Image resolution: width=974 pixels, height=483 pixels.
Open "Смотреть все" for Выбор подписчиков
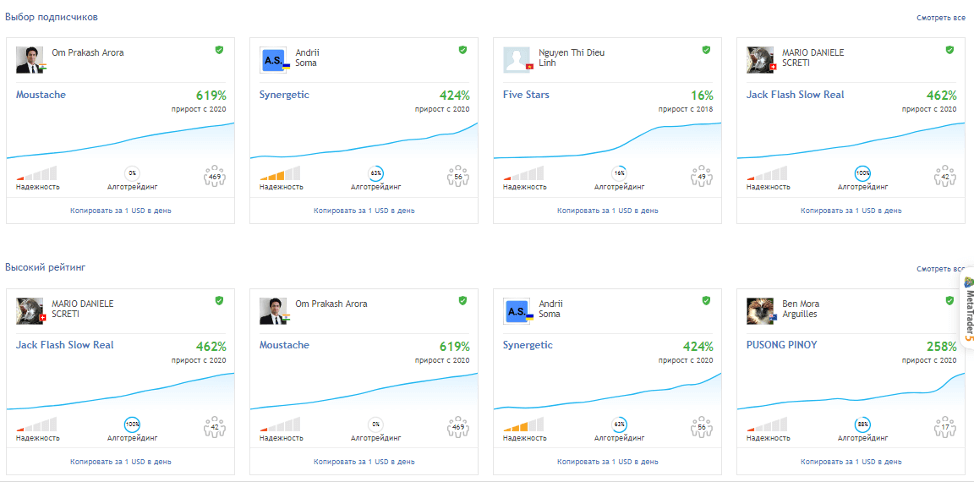click(x=940, y=18)
